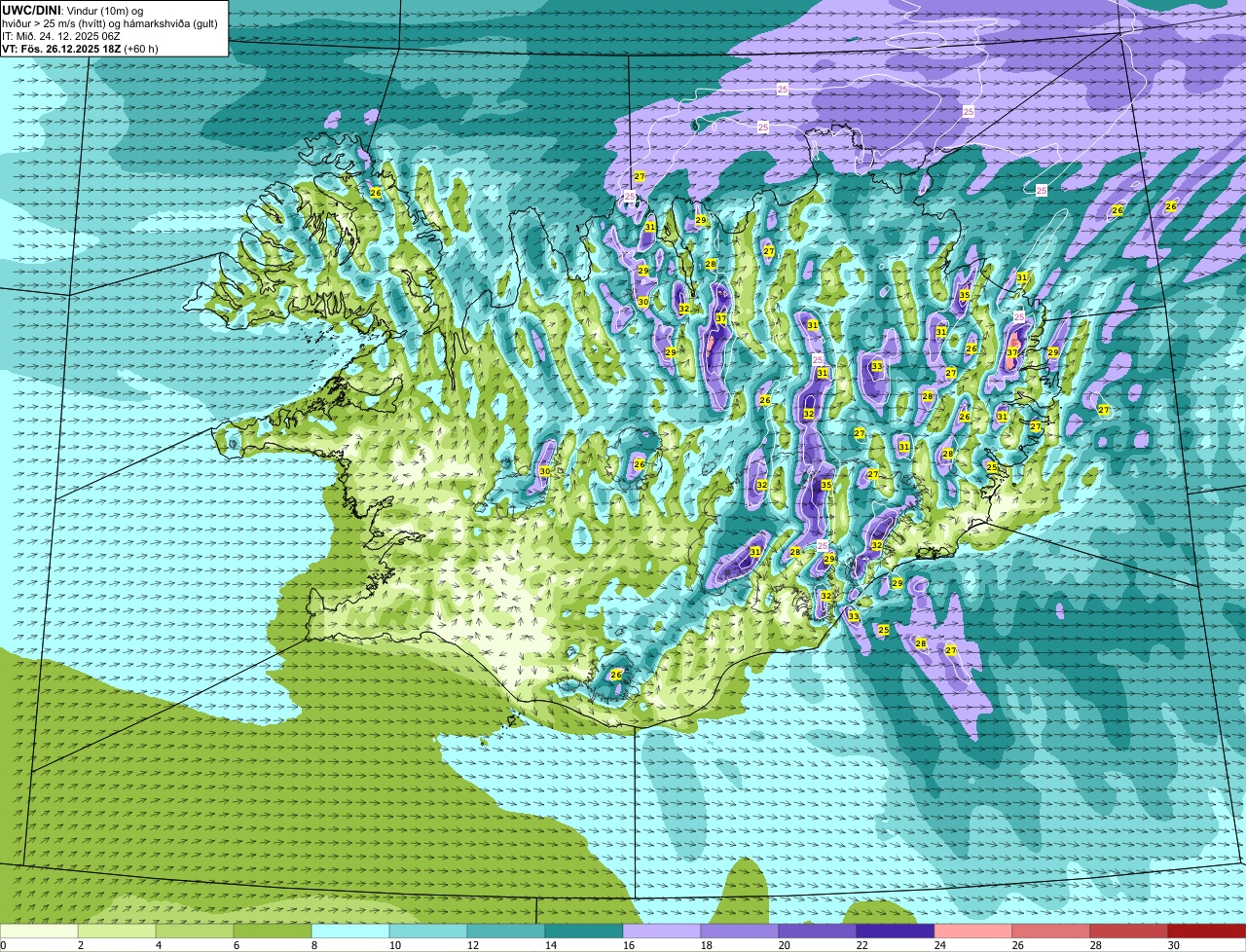Click the 16–18 m/s lavender legend swatch
This screenshot has width=1246, height=952.
(x=662, y=932)
